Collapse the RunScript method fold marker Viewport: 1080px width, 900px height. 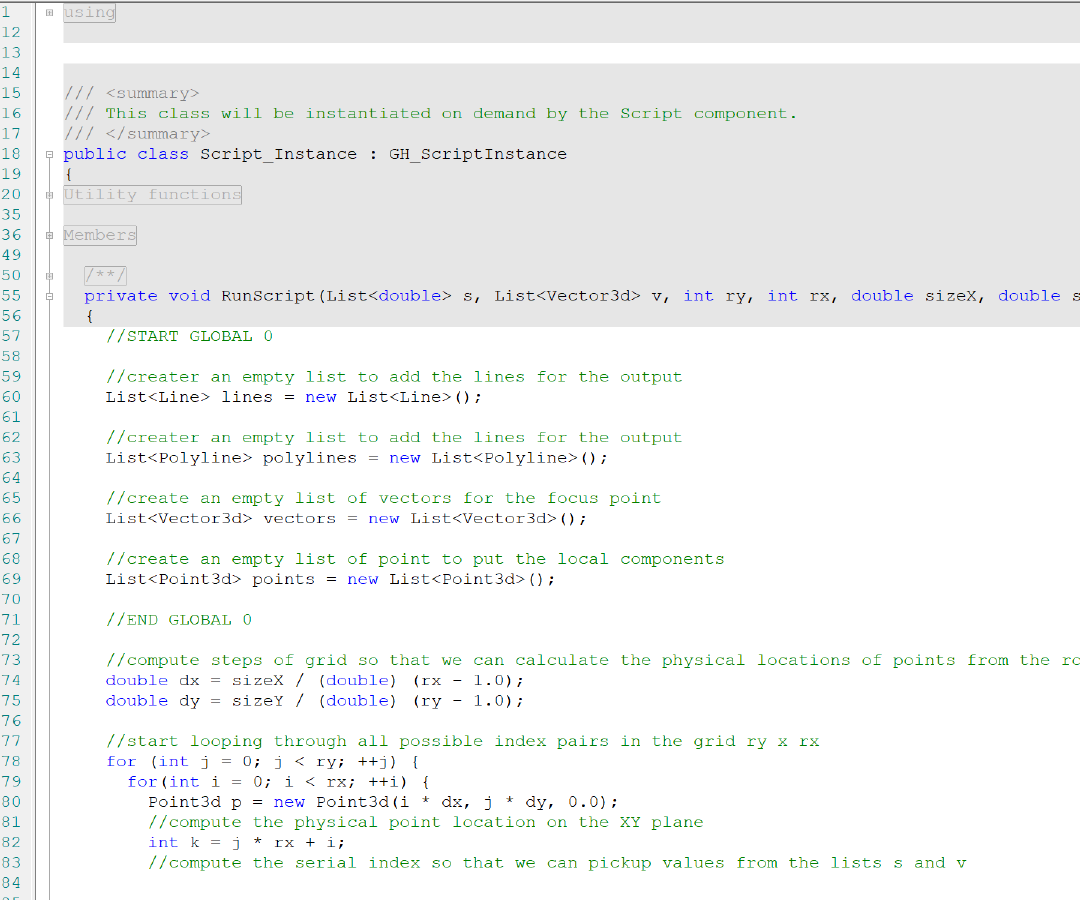[x=50, y=296]
